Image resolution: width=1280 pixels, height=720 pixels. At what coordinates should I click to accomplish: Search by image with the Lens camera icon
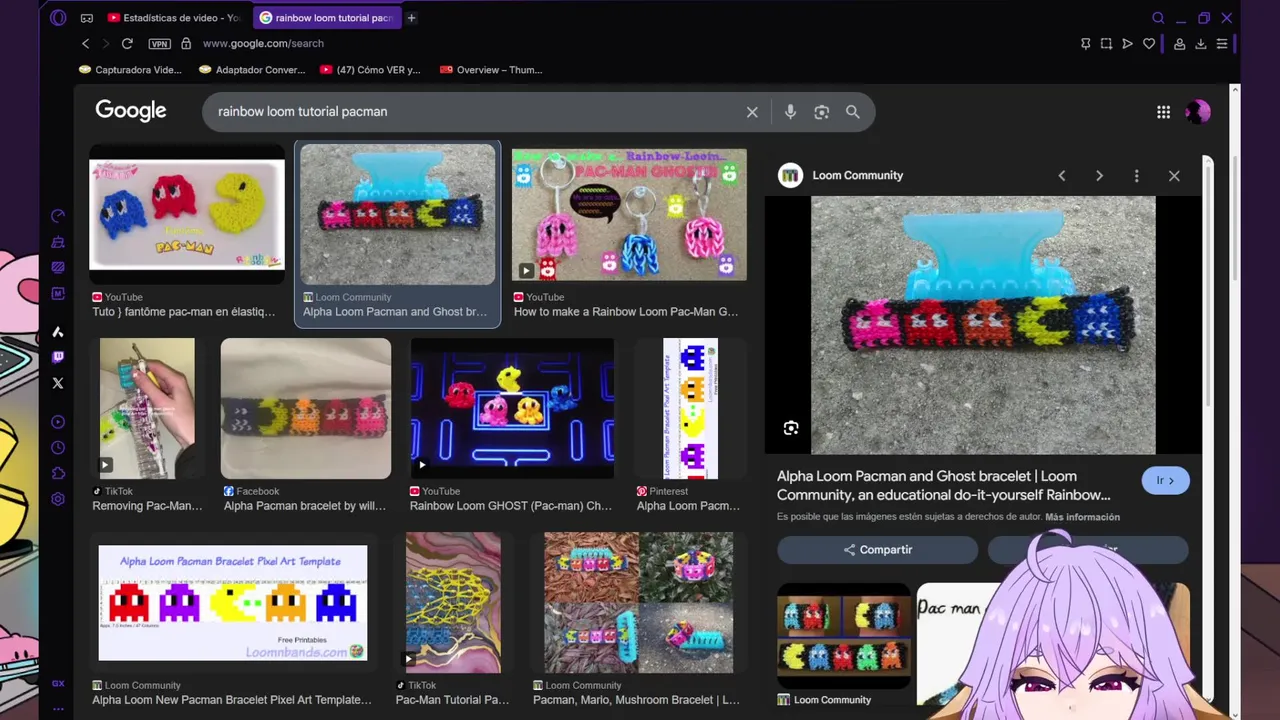pyautogui.click(x=822, y=112)
